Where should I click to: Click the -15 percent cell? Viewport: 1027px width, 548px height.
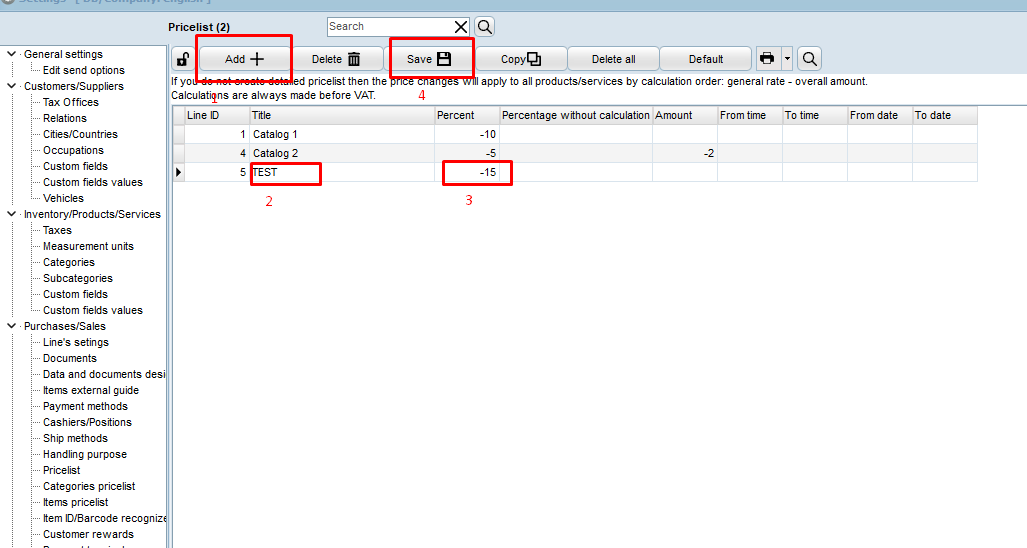467,172
